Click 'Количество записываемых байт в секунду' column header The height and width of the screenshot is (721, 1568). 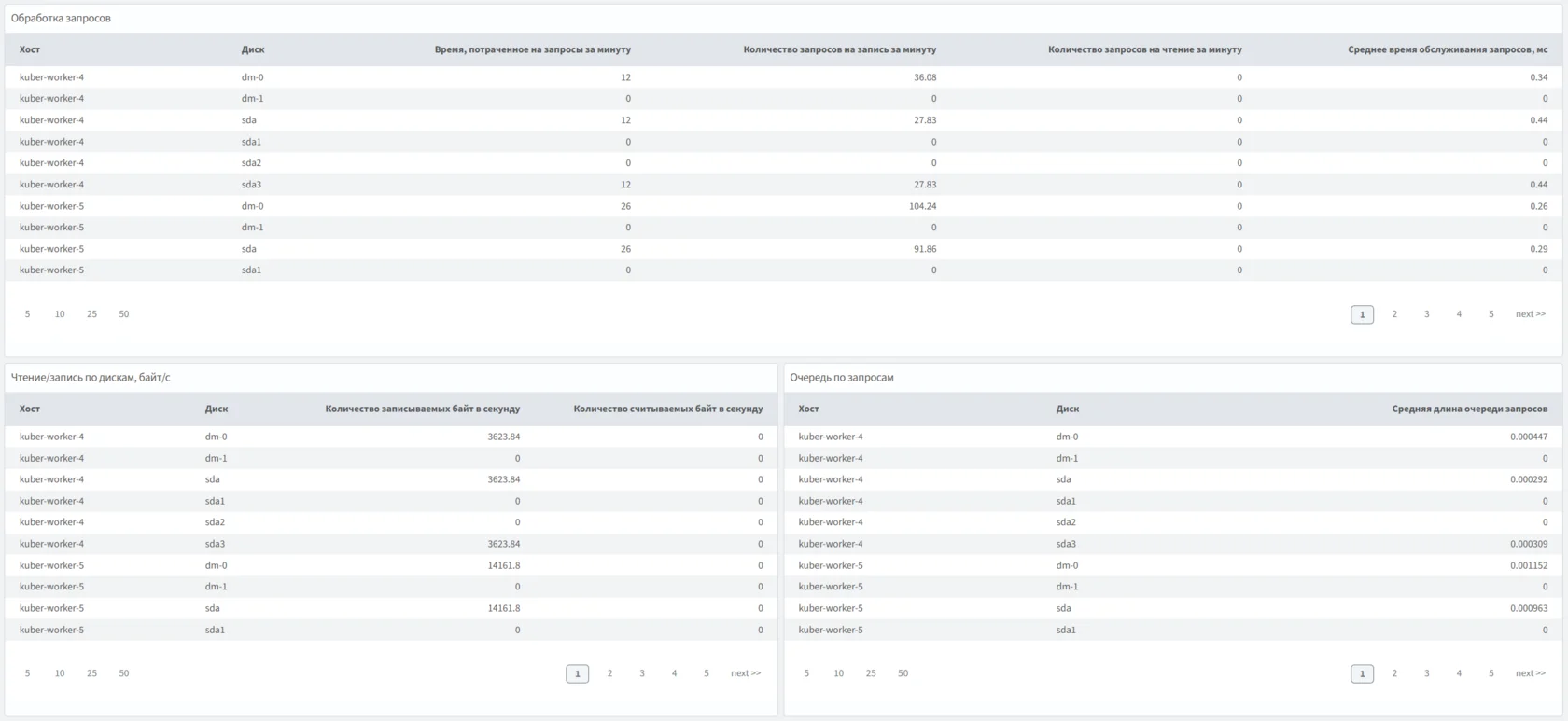click(422, 409)
